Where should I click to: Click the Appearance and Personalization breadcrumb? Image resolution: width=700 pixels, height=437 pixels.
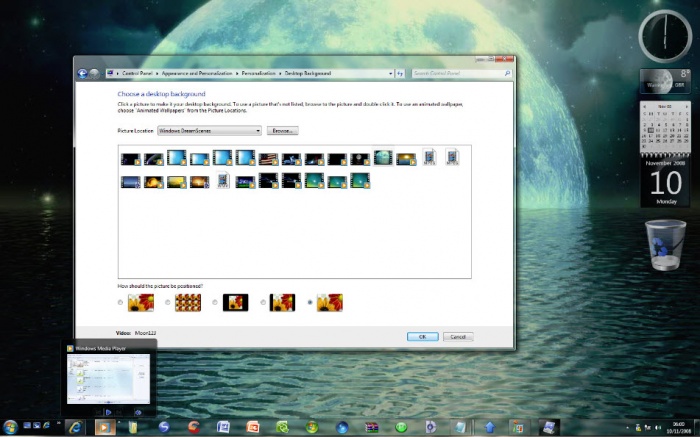[x=197, y=73]
